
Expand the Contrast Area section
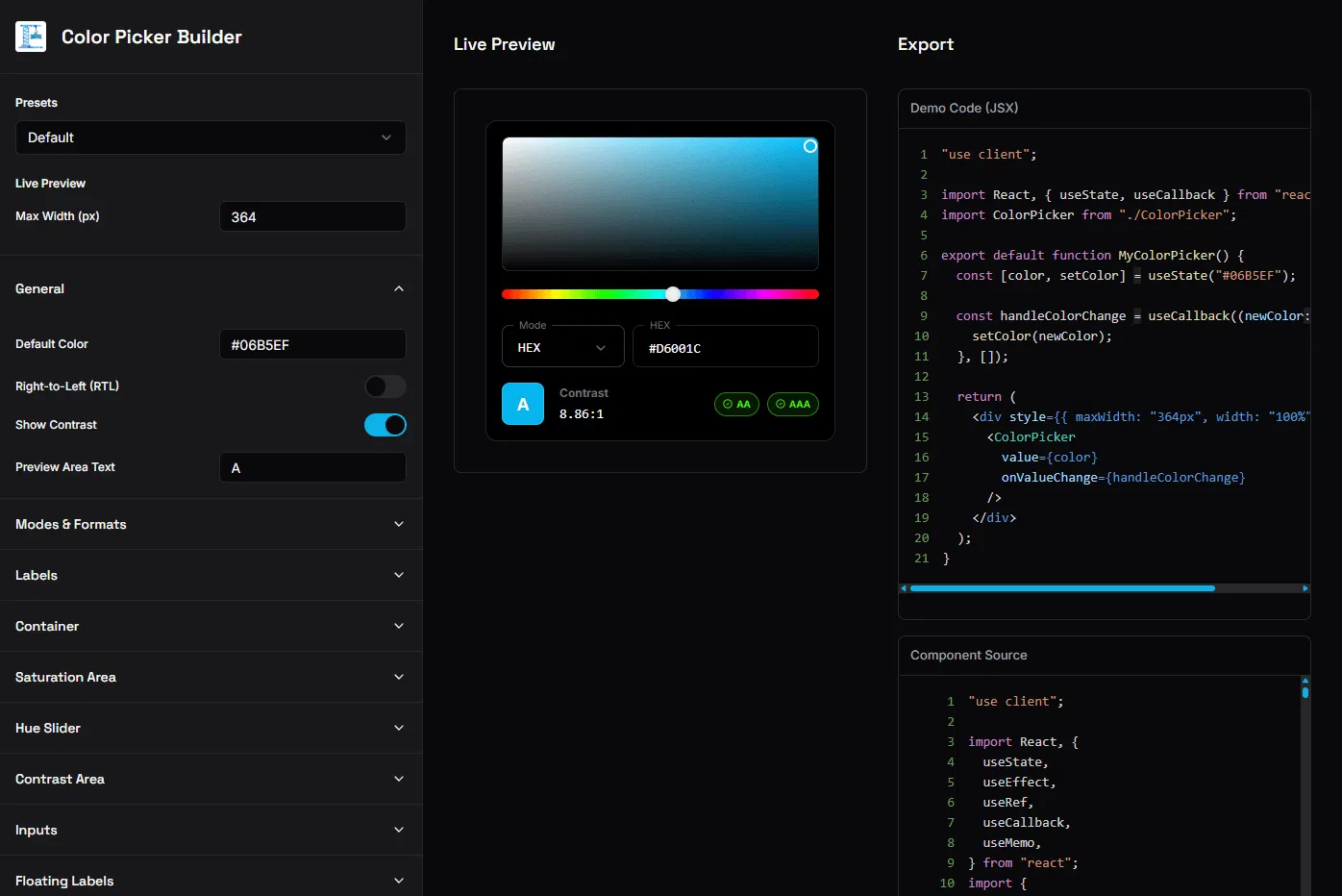point(211,779)
